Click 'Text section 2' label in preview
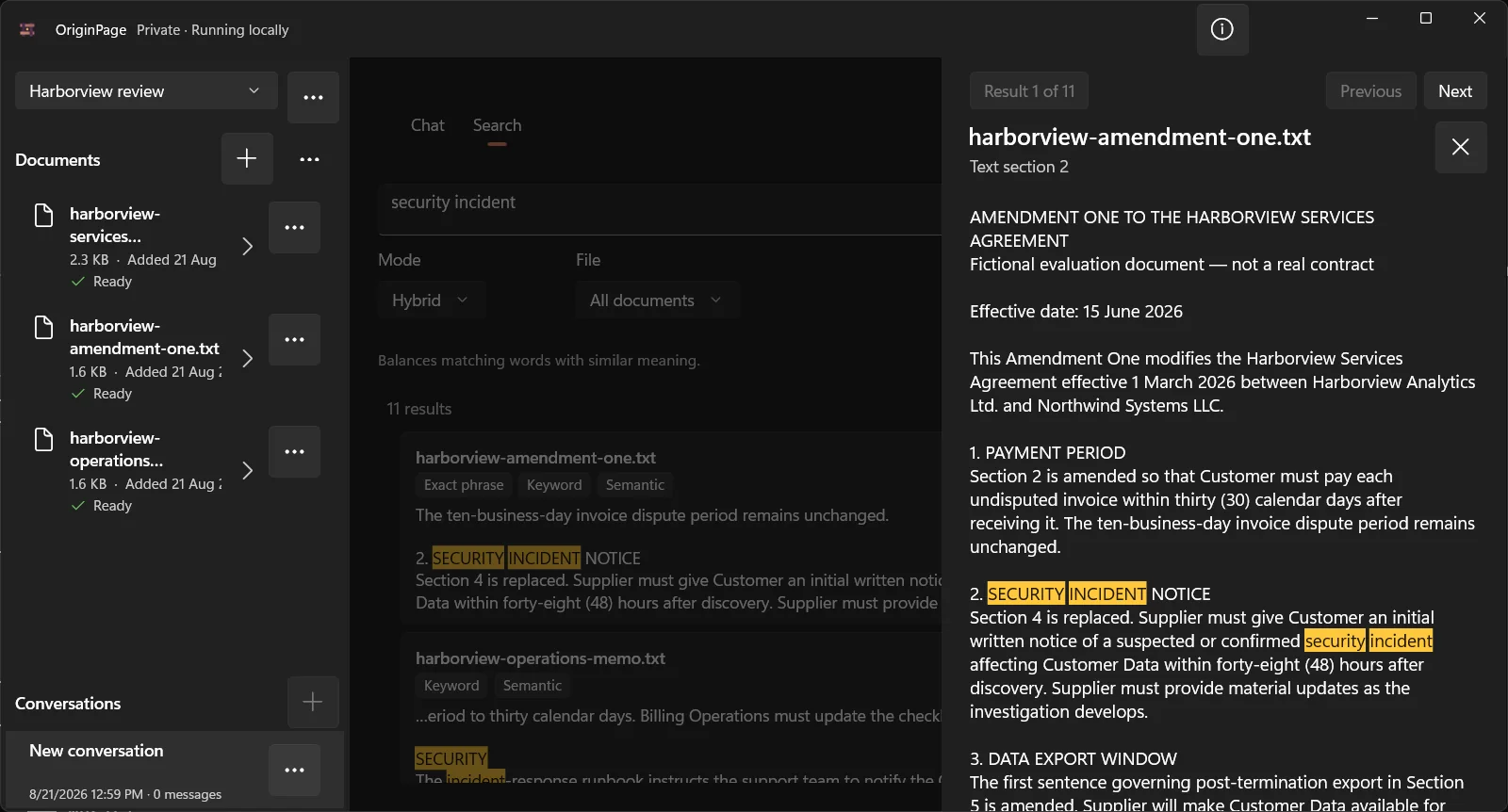Image resolution: width=1508 pixels, height=812 pixels. (x=1019, y=167)
